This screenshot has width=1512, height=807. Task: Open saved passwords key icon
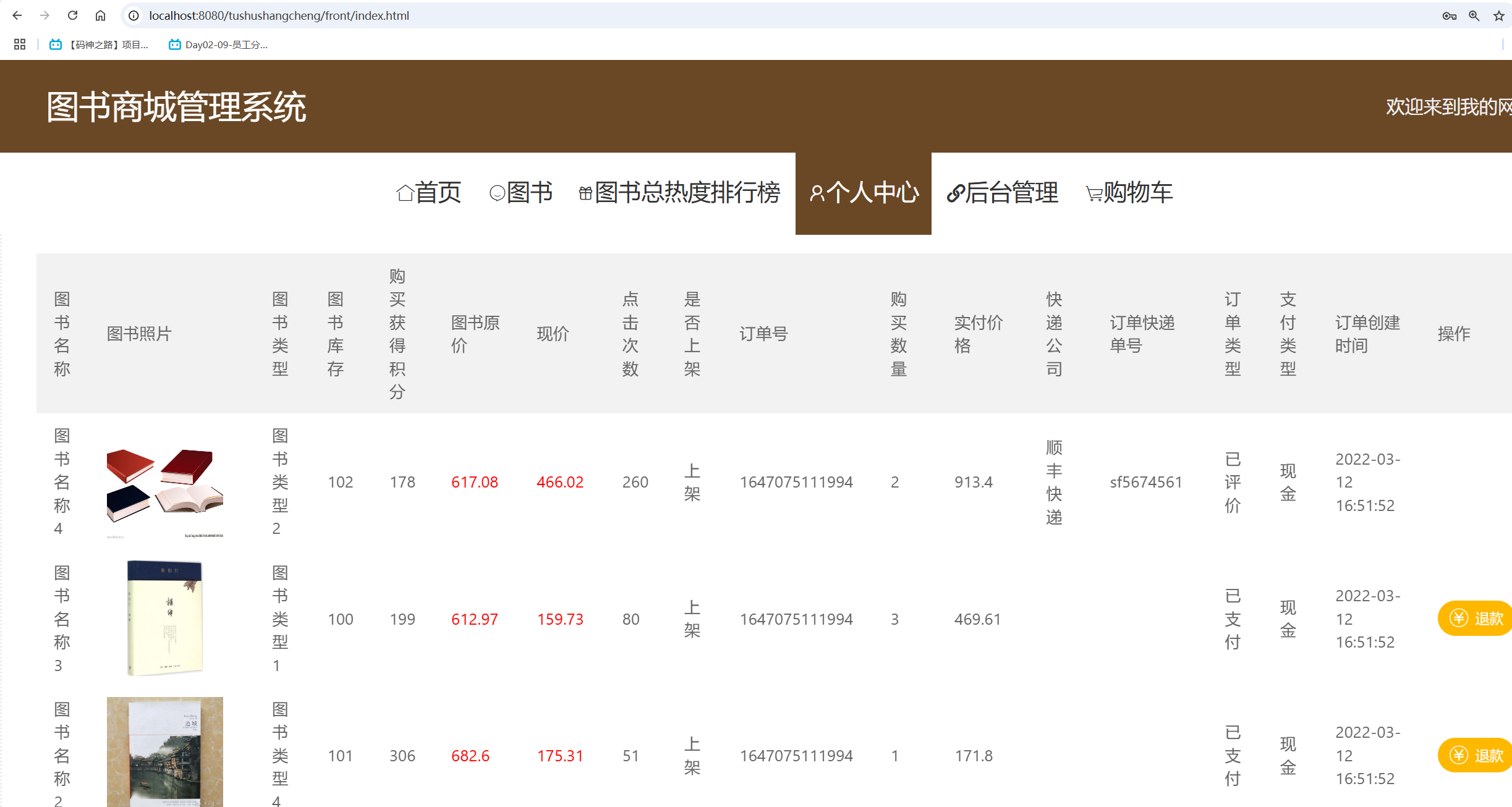(1449, 16)
